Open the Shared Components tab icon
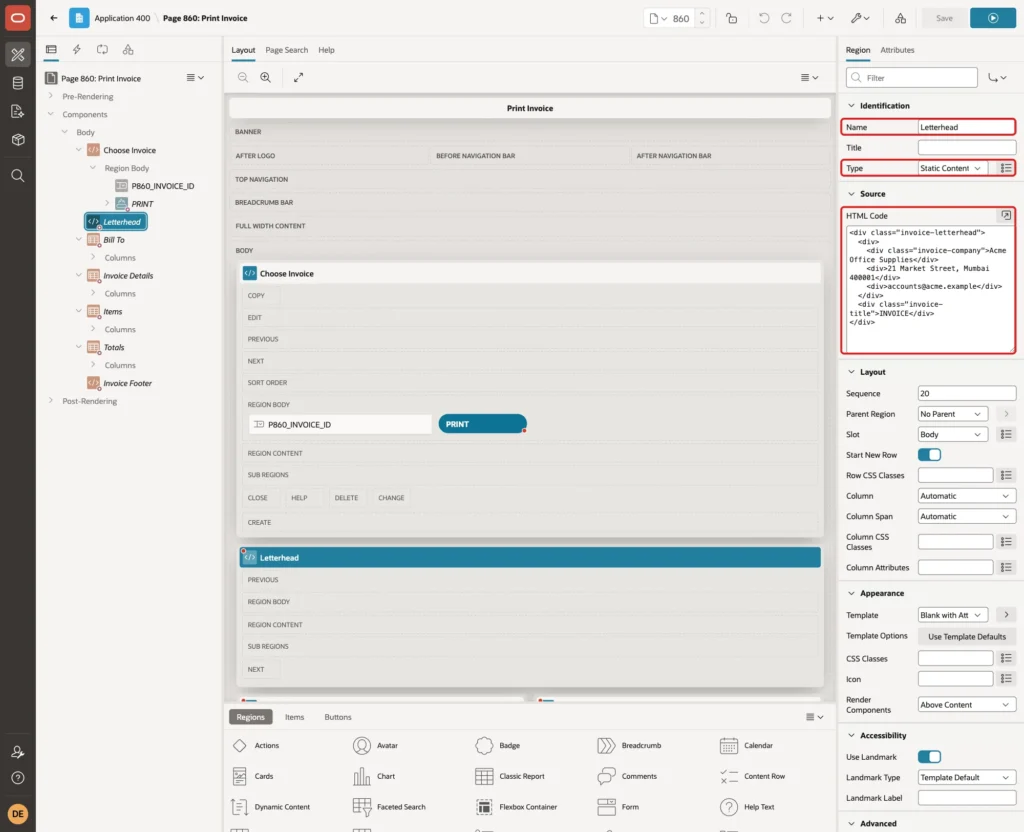1024x832 pixels. (128, 50)
